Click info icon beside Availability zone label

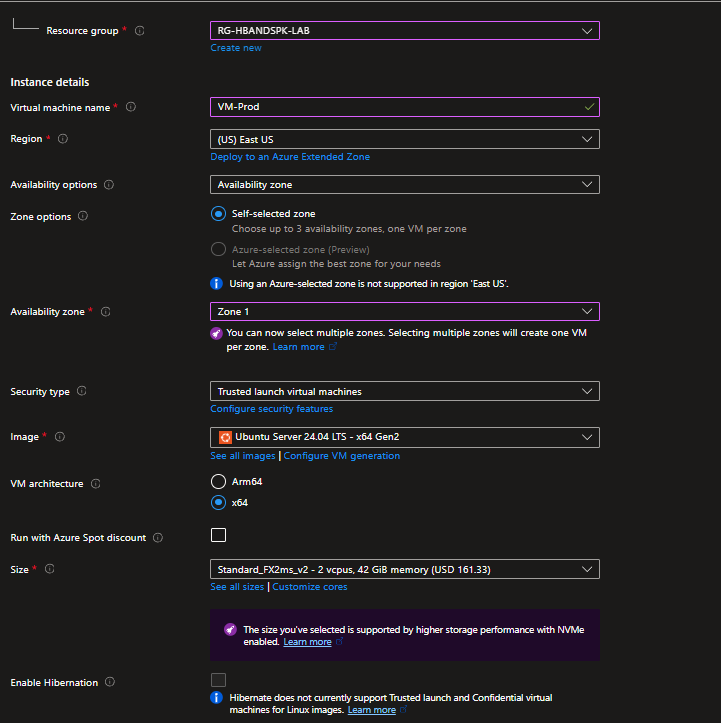tap(106, 312)
